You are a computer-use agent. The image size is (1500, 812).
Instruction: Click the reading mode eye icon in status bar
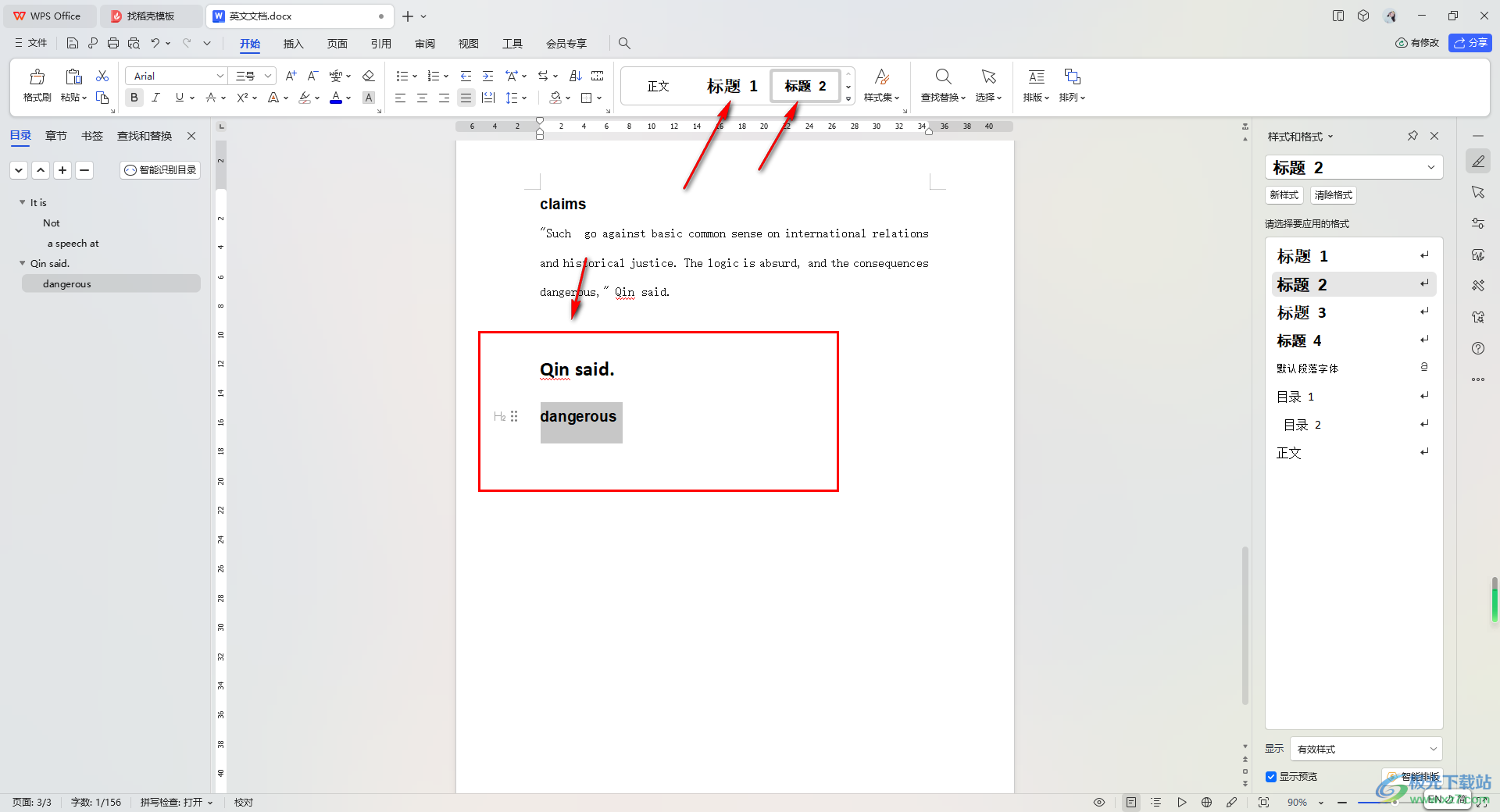1098,802
